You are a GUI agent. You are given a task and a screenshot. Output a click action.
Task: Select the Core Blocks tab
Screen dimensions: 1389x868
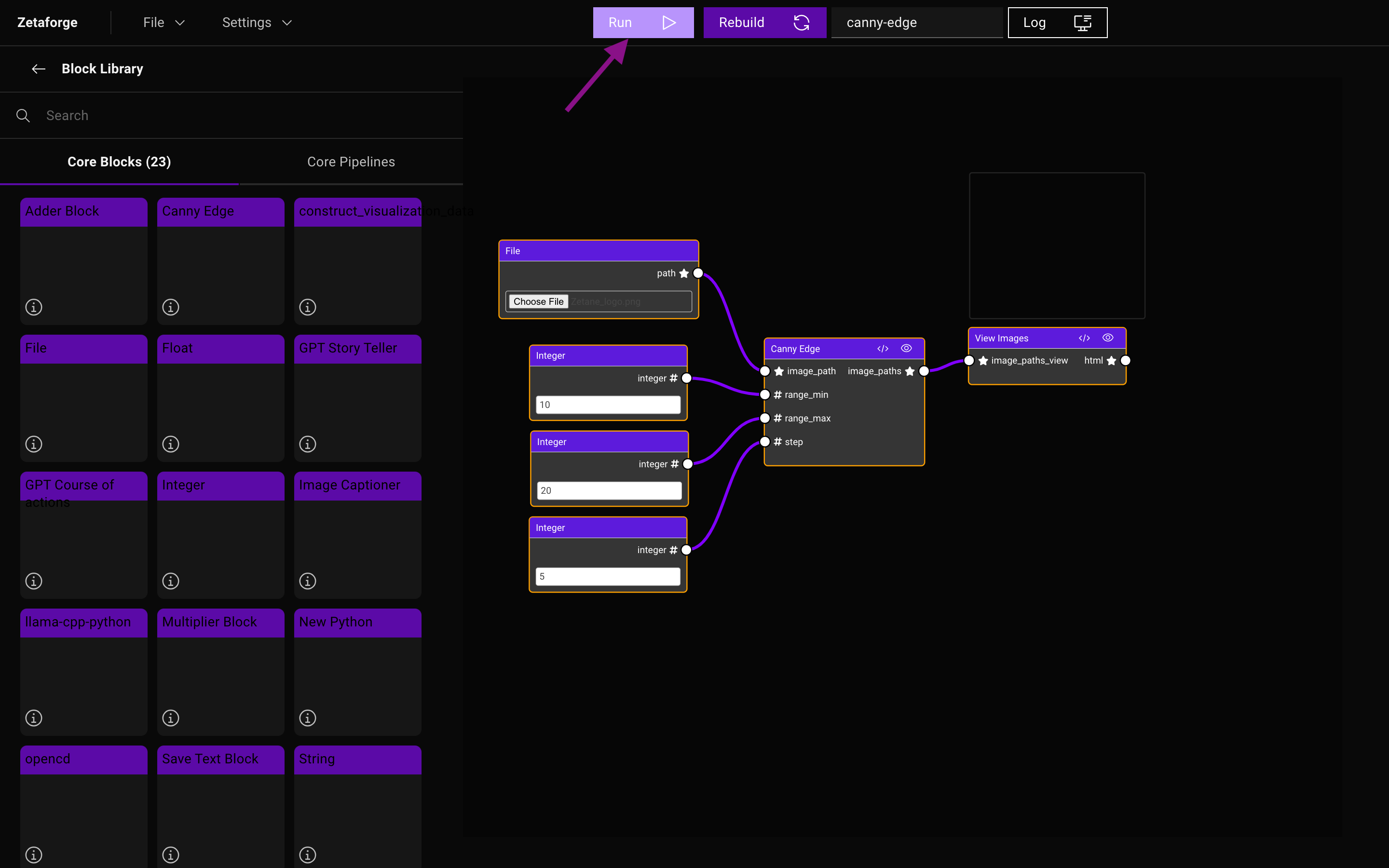pyautogui.click(x=118, y=161)
